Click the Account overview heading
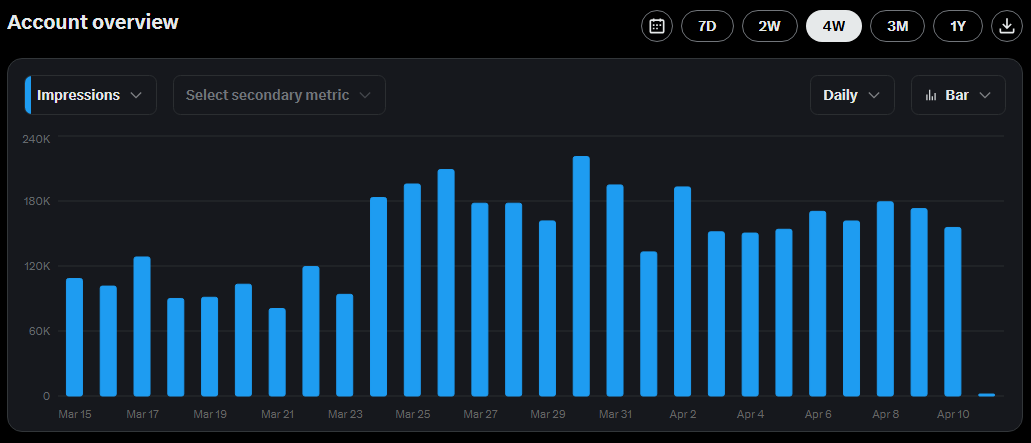This screenshot has height=443, width=1031. (93, 22)
